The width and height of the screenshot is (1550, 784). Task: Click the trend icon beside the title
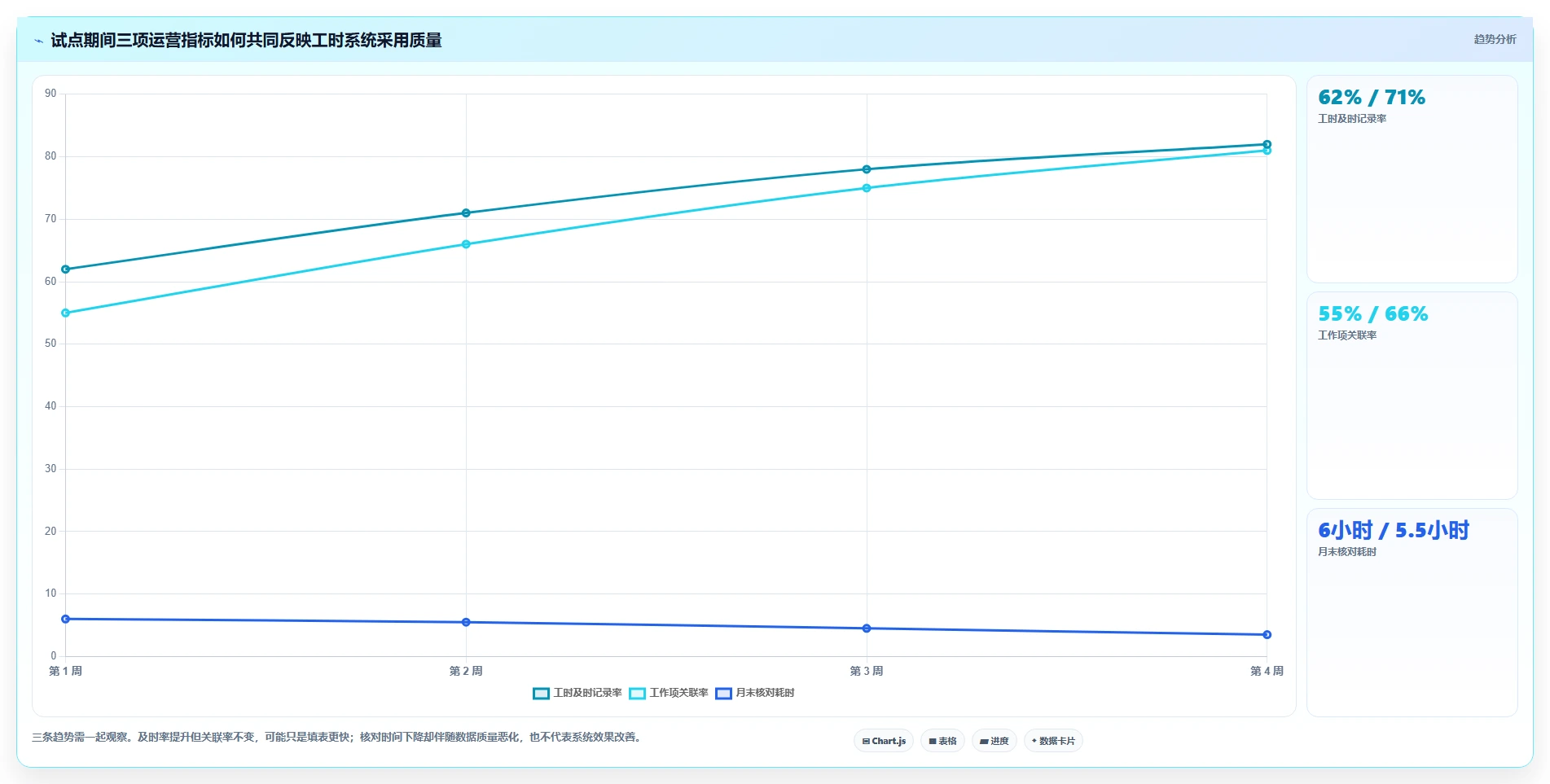(38, 41)
